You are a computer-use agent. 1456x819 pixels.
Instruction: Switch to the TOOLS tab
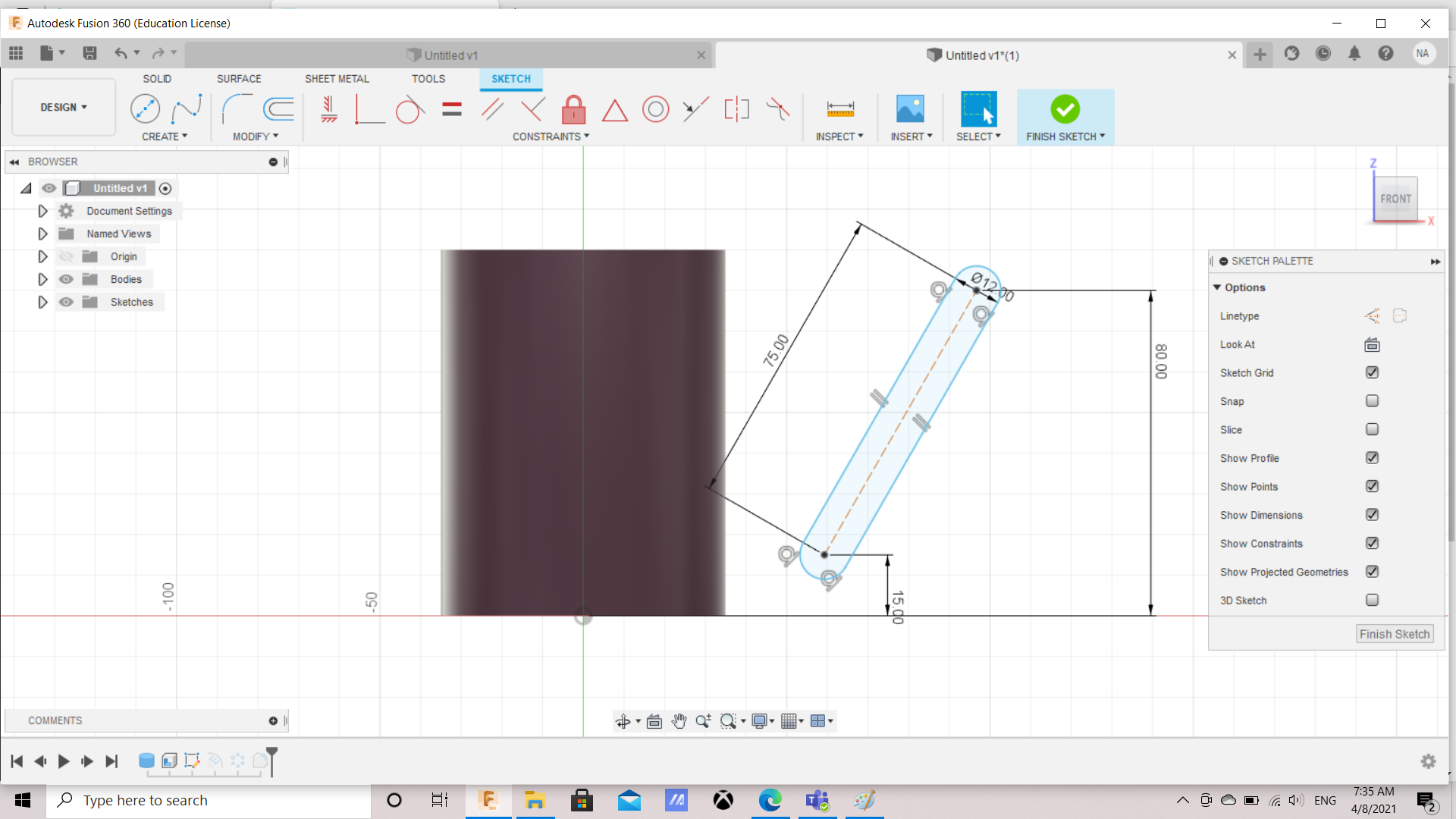(428, 79)
